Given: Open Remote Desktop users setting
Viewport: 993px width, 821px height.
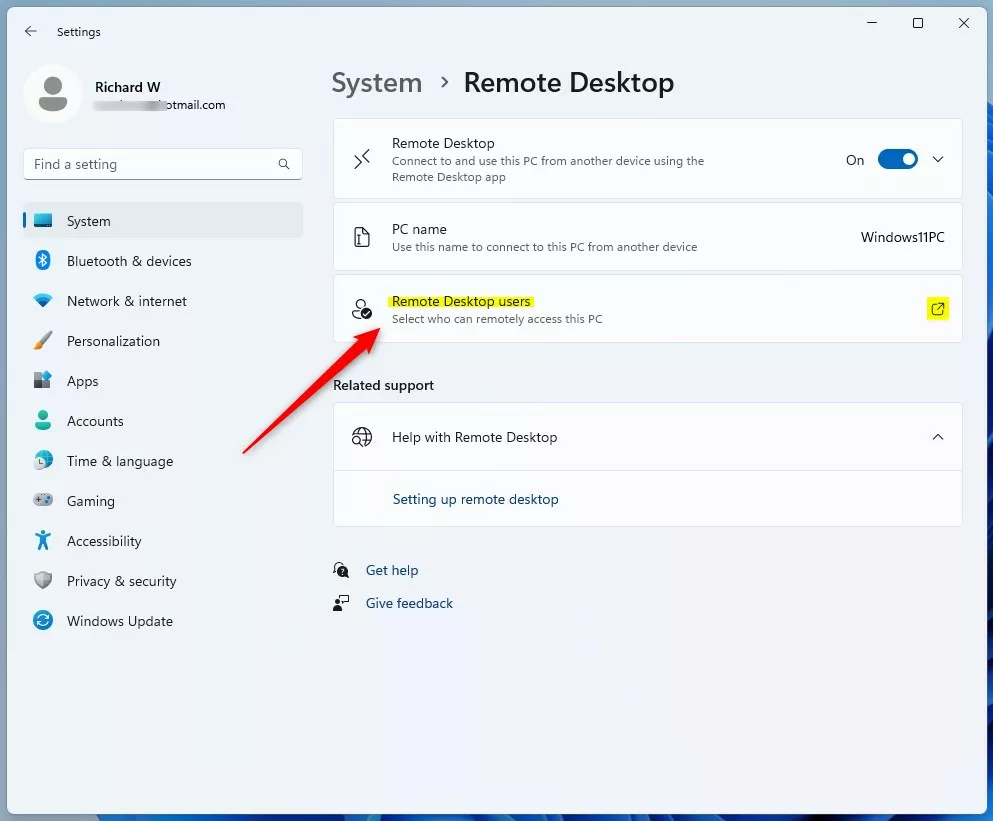Looking at the screenshot, I should click(648, 309).
